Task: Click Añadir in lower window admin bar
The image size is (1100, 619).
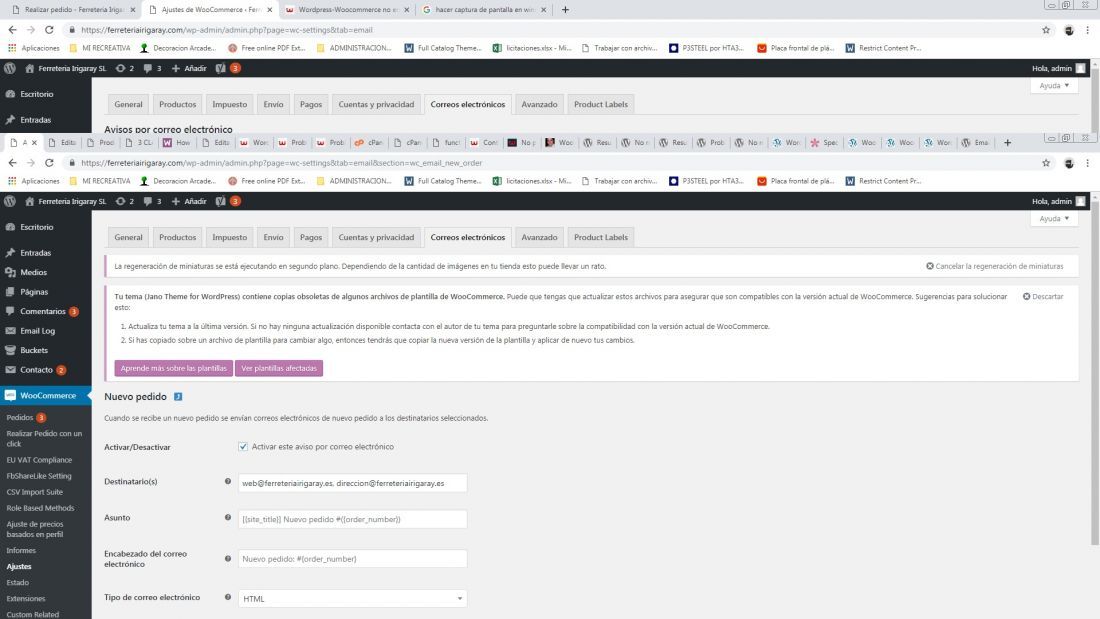Action: pos(189,201)
